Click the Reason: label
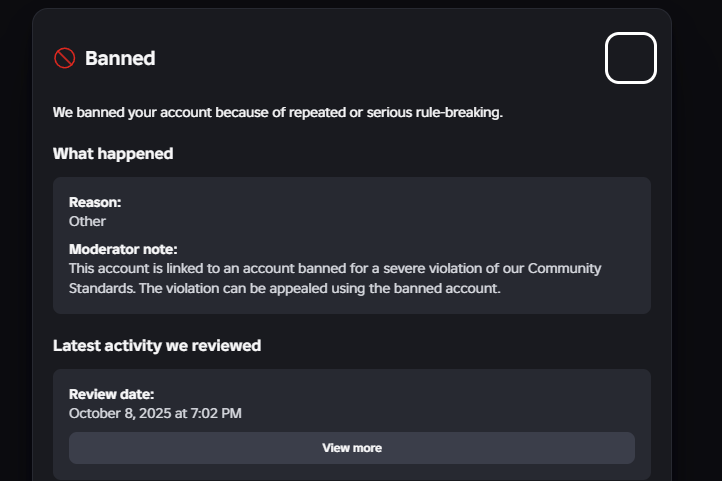 [x=95, y=202]
